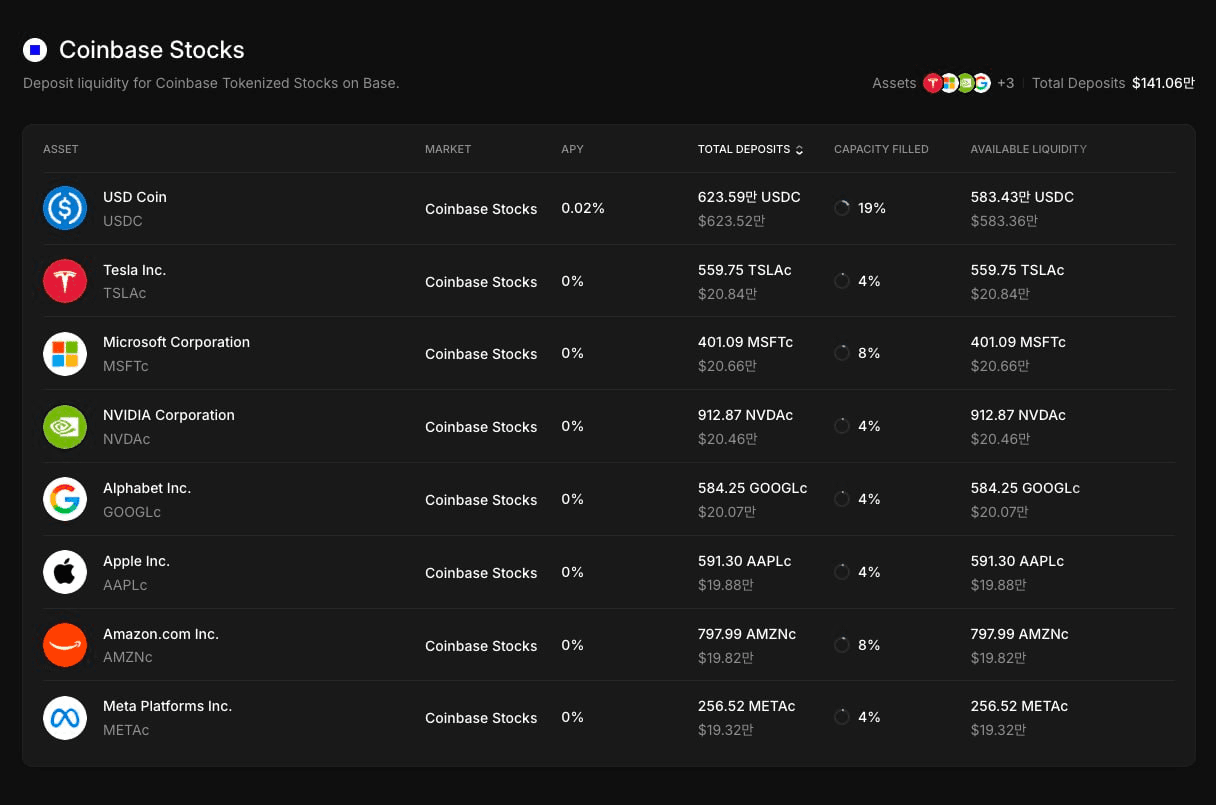Click the Coinbase Stocks page title
The image size is (1216, 805).
(152, 49)
